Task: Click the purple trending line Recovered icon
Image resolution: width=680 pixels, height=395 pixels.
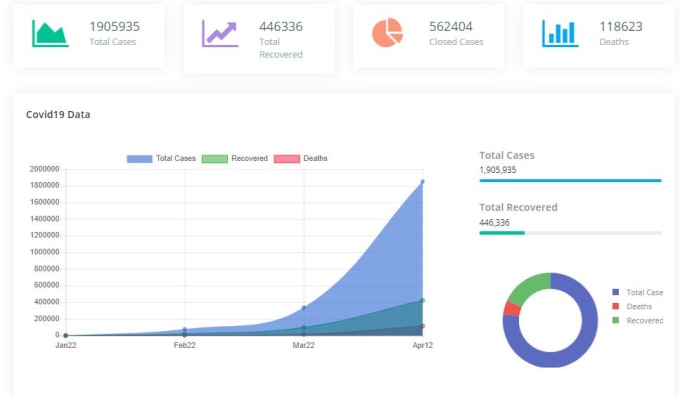Action: [220, 33]
